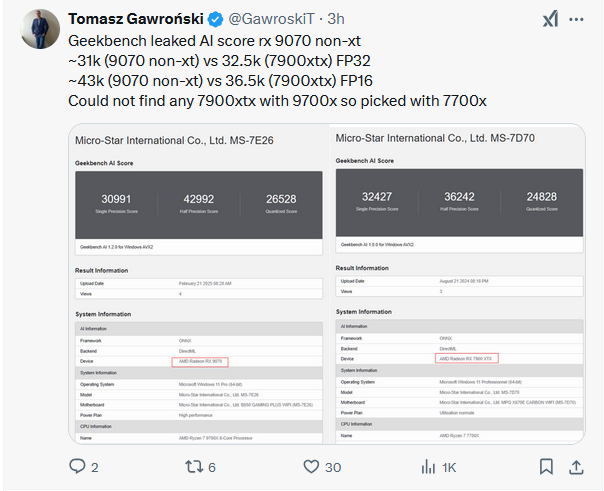Viewport: 604px width, 491px height.
Task: Bookmark this tweet
Action: (545, 467)
